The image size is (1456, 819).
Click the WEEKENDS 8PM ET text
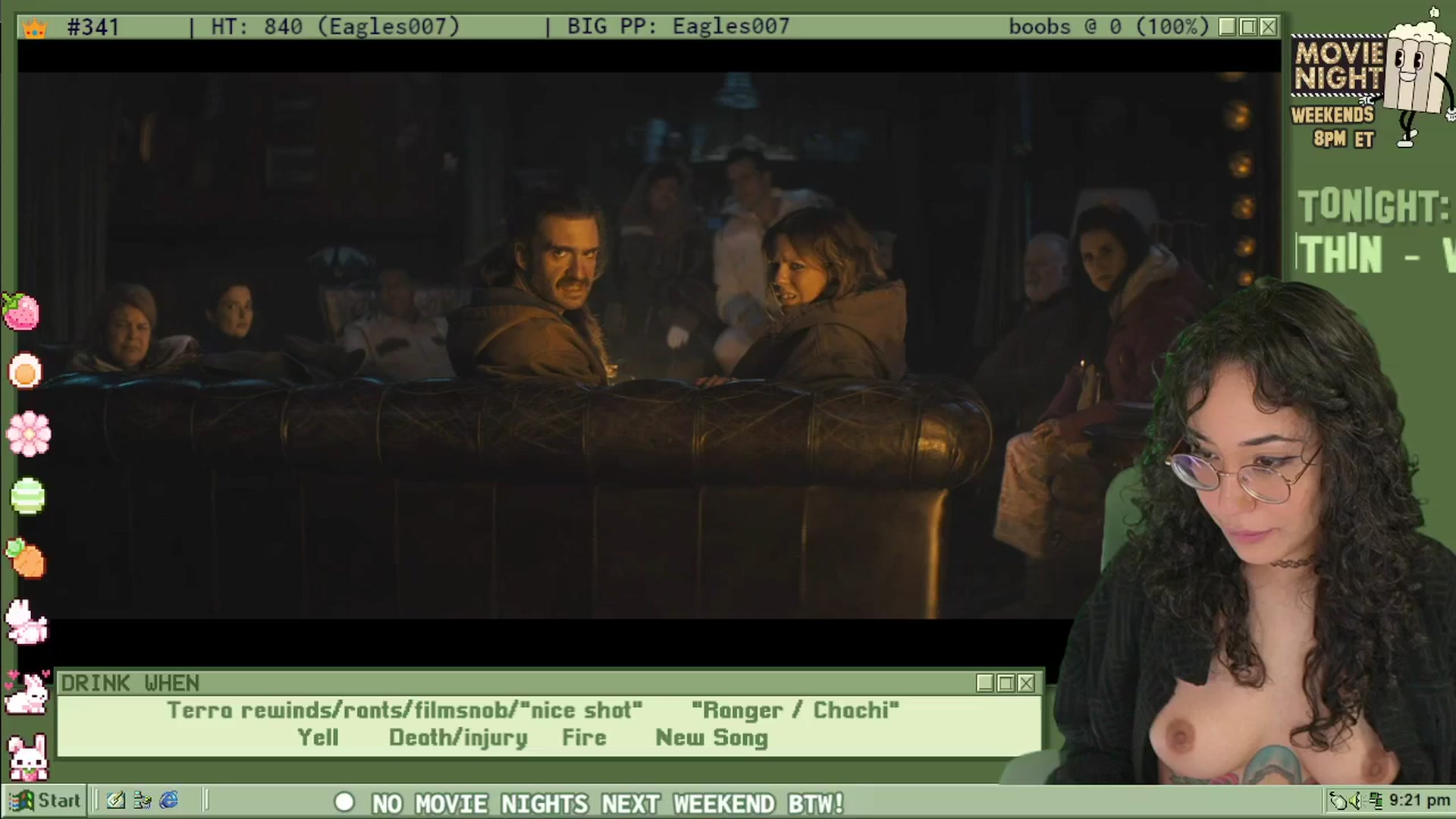tap(1333, 126)
